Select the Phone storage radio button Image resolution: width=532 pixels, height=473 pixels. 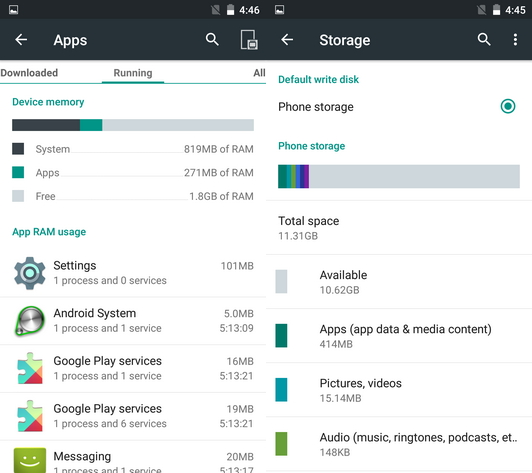(508, 106)
